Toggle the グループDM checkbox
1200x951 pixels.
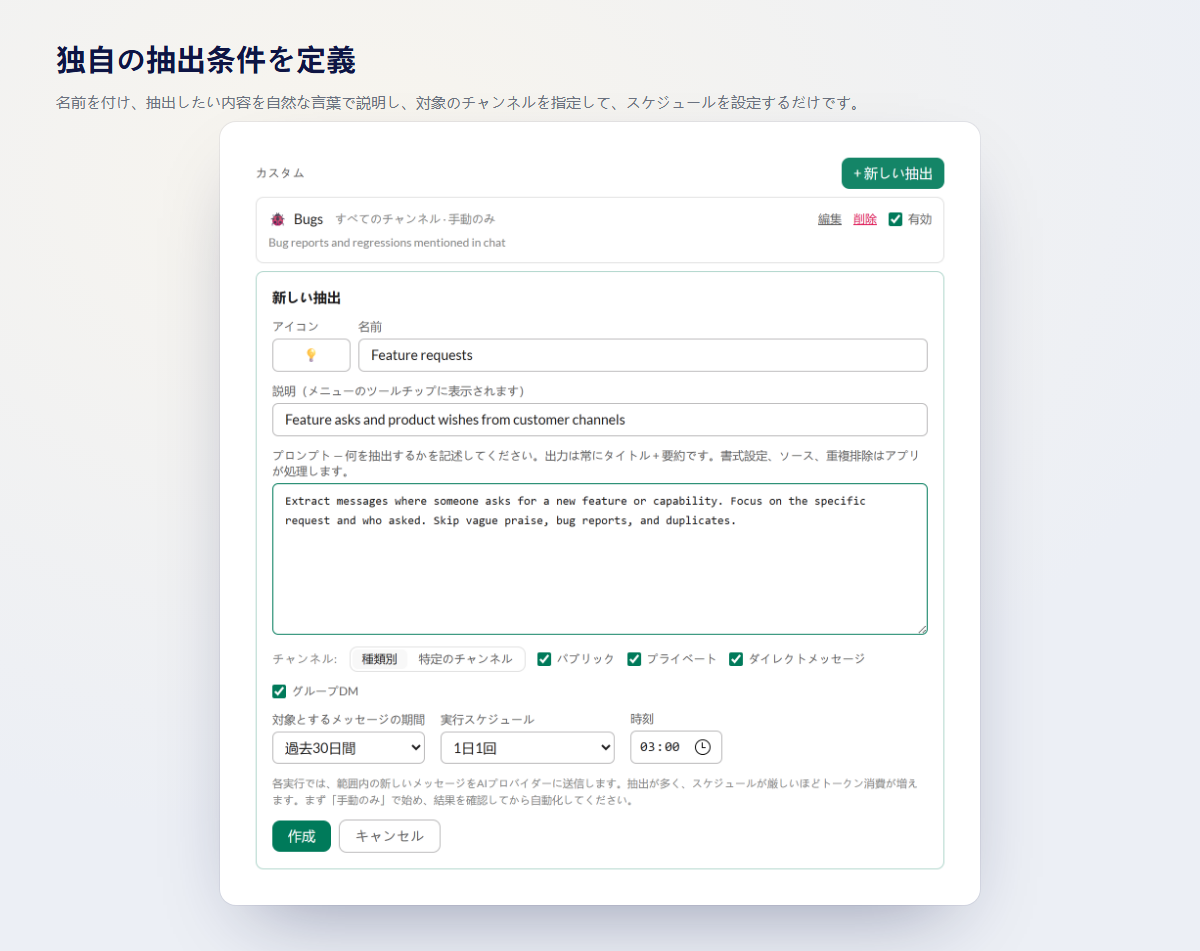[x=279, y=691]
